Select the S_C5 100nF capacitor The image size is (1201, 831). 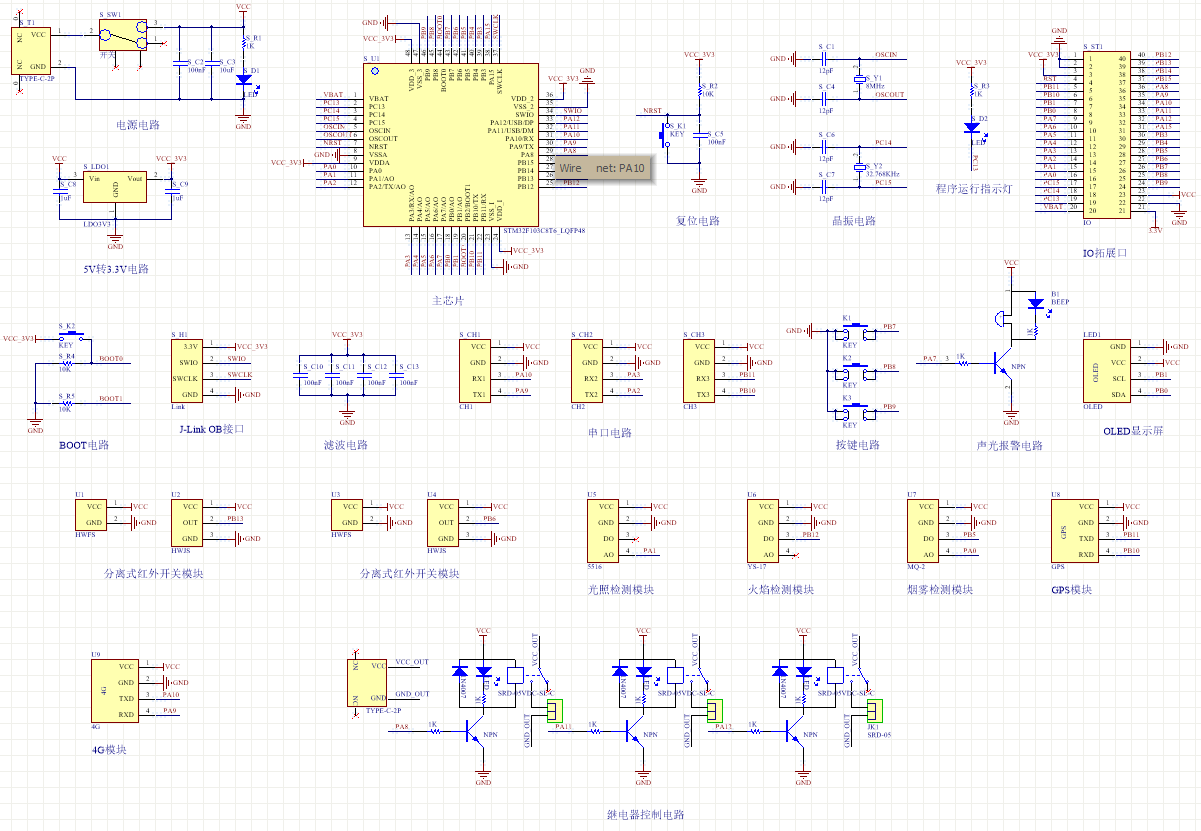point(699,138)
